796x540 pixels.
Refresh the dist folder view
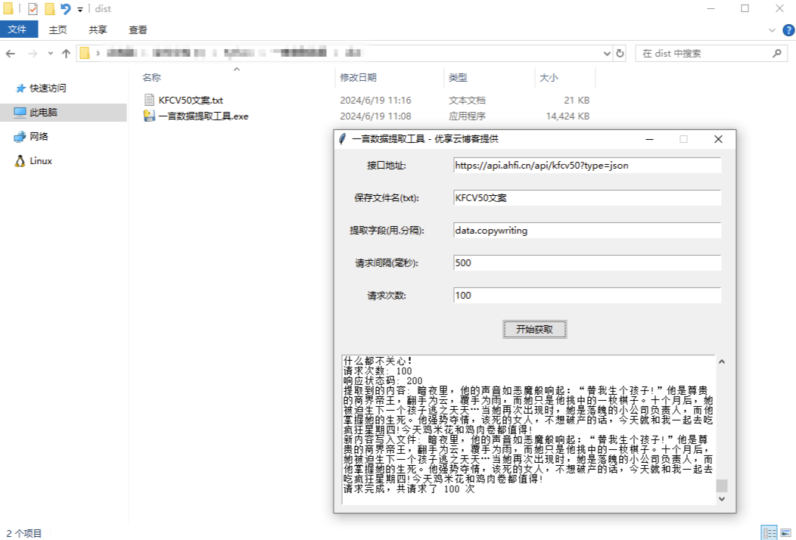coord(620,53)
